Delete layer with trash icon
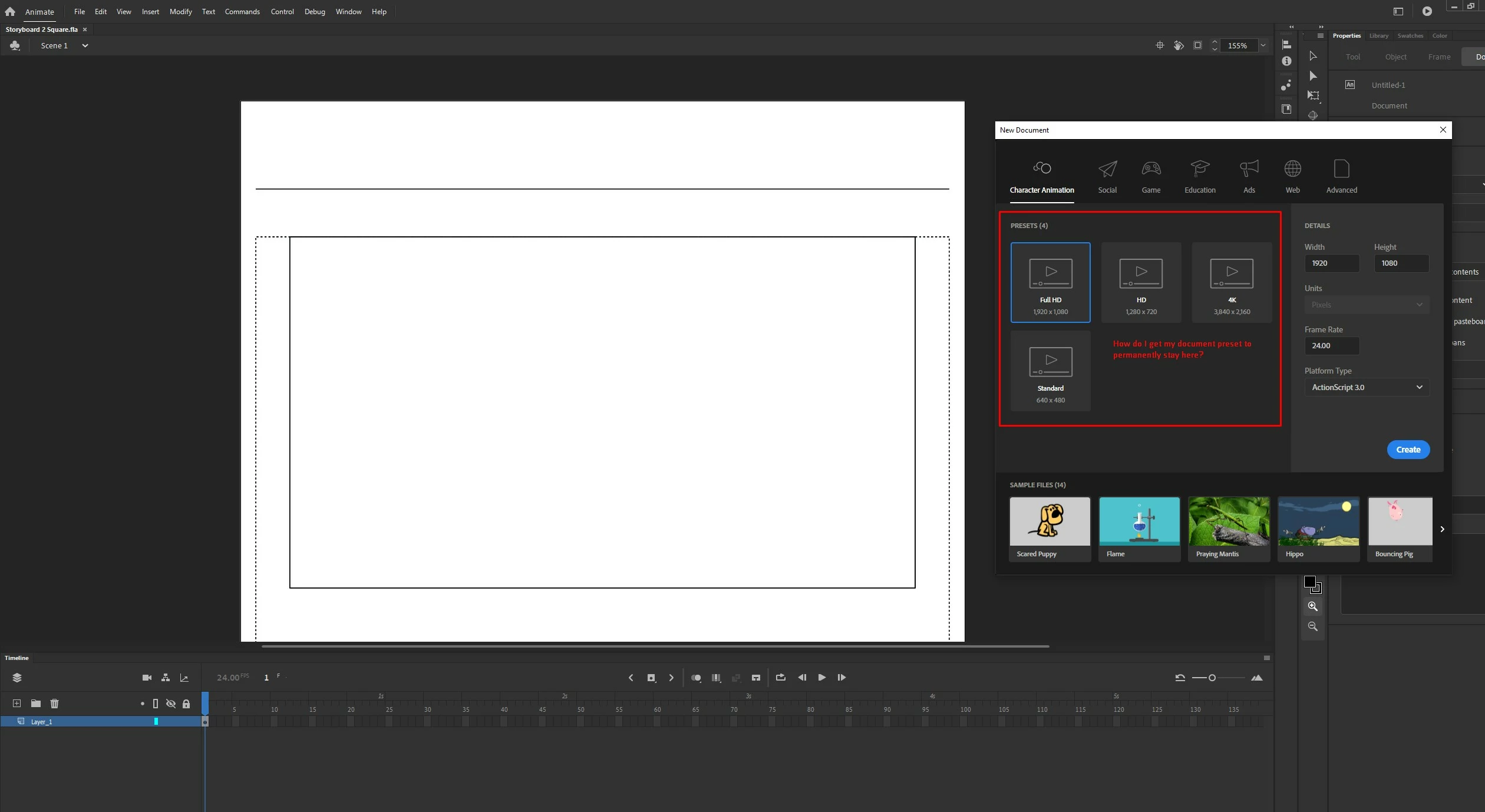 (x=54, y=704)
